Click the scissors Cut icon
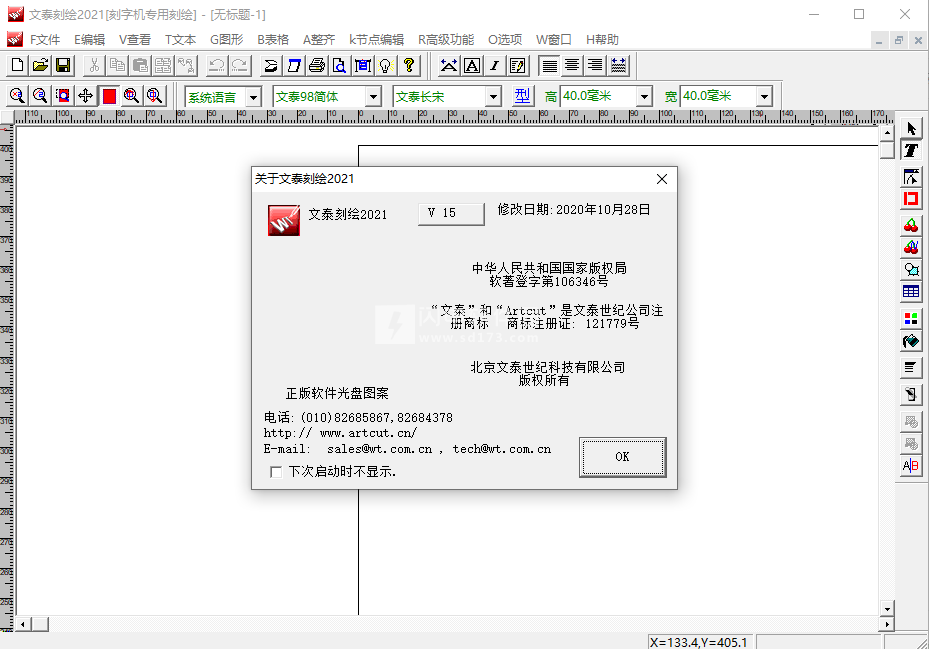 (x=94, y=65)
